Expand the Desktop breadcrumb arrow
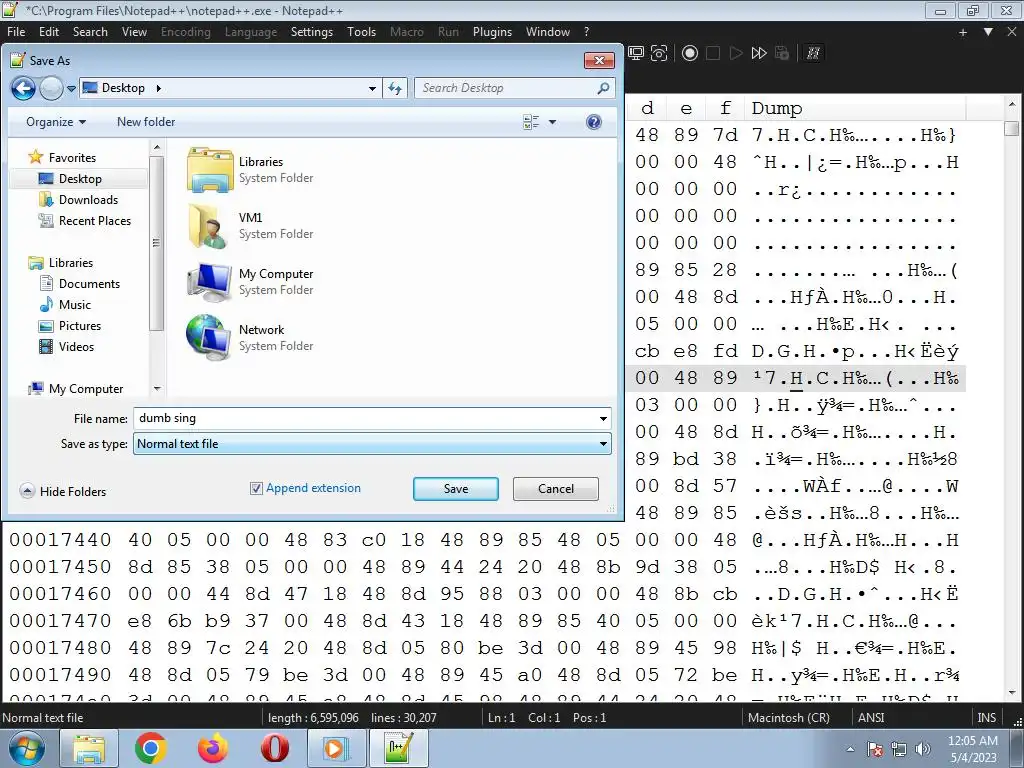The height and width of the screenshot is (768, 1024). pos(159,88)
